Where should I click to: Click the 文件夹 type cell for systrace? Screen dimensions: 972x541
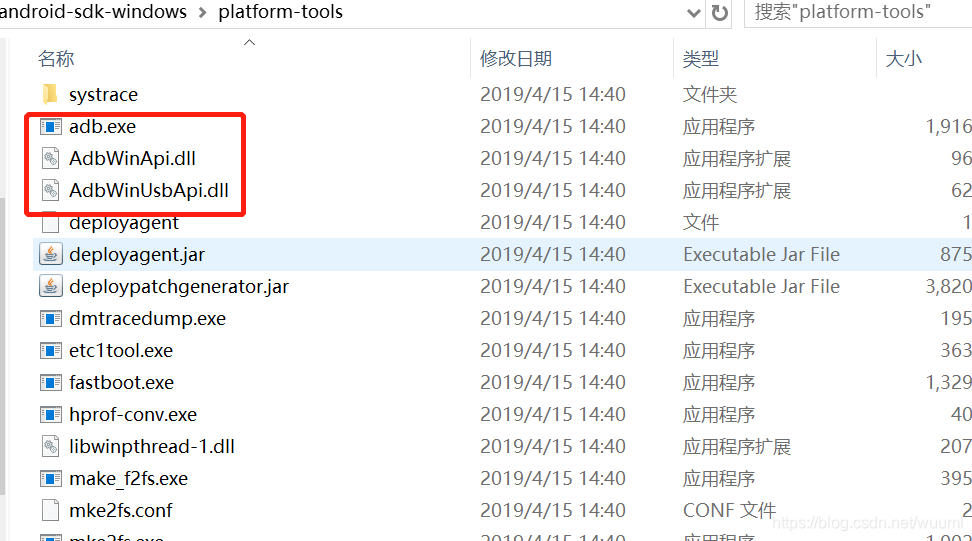point(710,95)
